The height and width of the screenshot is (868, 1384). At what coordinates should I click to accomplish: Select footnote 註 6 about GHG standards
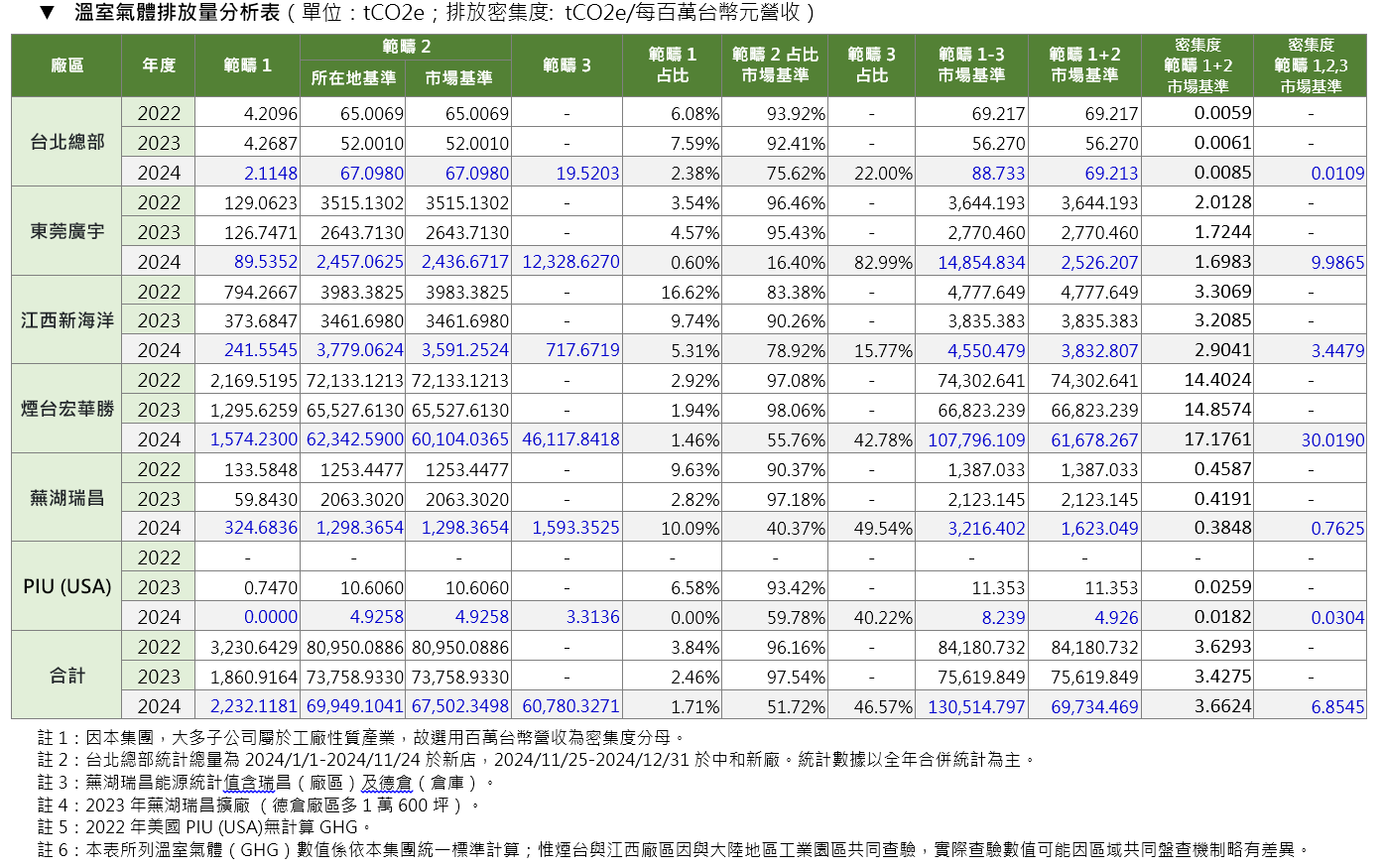point(675,850)
